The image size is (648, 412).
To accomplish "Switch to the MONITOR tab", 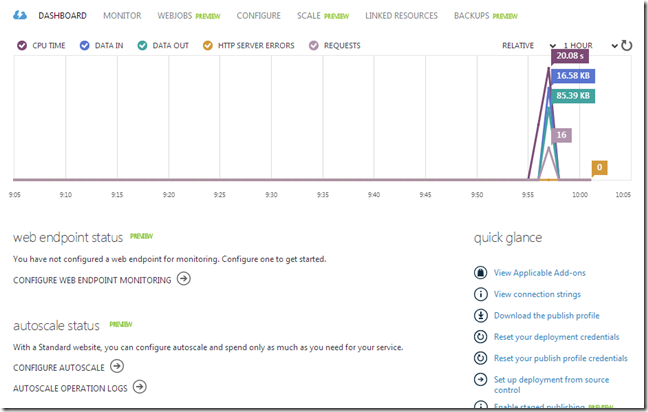I will coord(122,16).
